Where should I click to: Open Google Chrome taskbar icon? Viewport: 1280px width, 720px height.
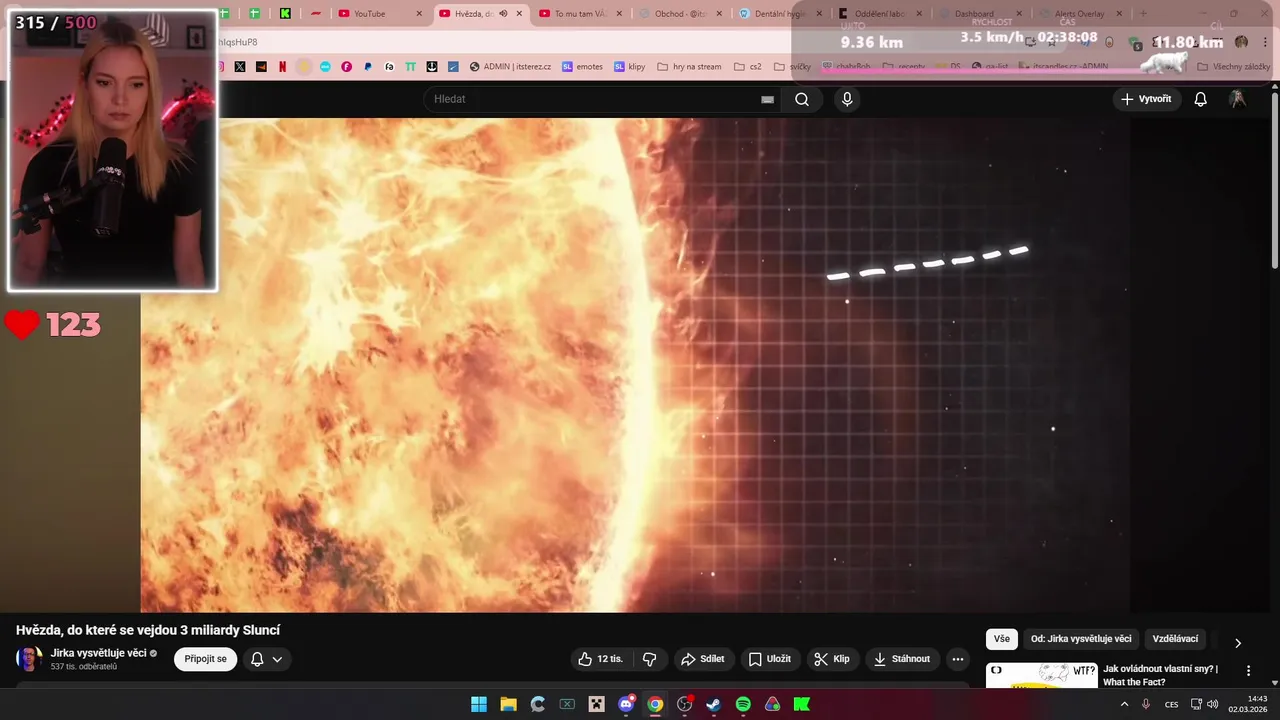click(655, 704)
